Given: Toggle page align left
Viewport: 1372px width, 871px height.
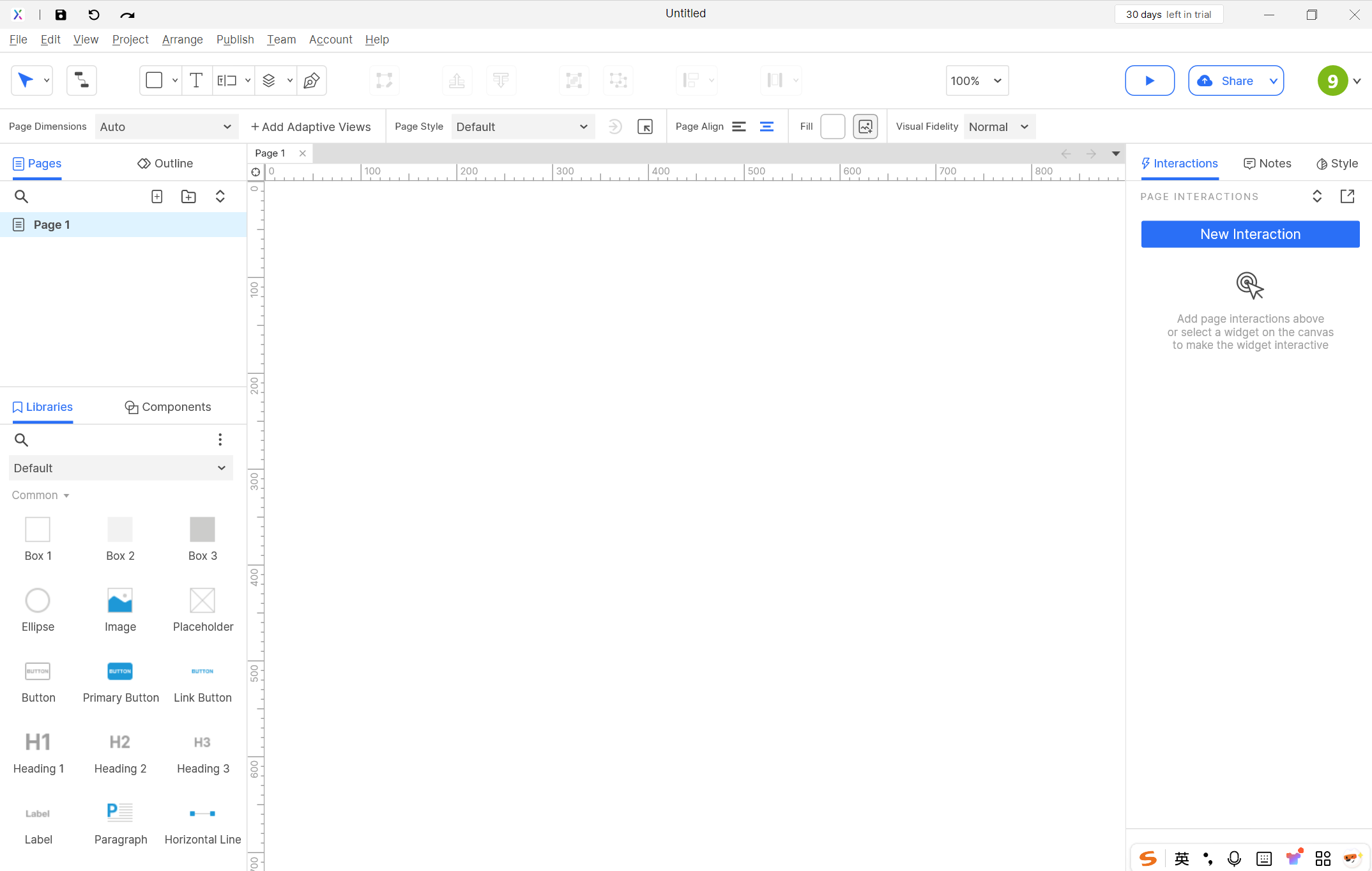Looking at the screenshot, I should (x=739, y=127).
